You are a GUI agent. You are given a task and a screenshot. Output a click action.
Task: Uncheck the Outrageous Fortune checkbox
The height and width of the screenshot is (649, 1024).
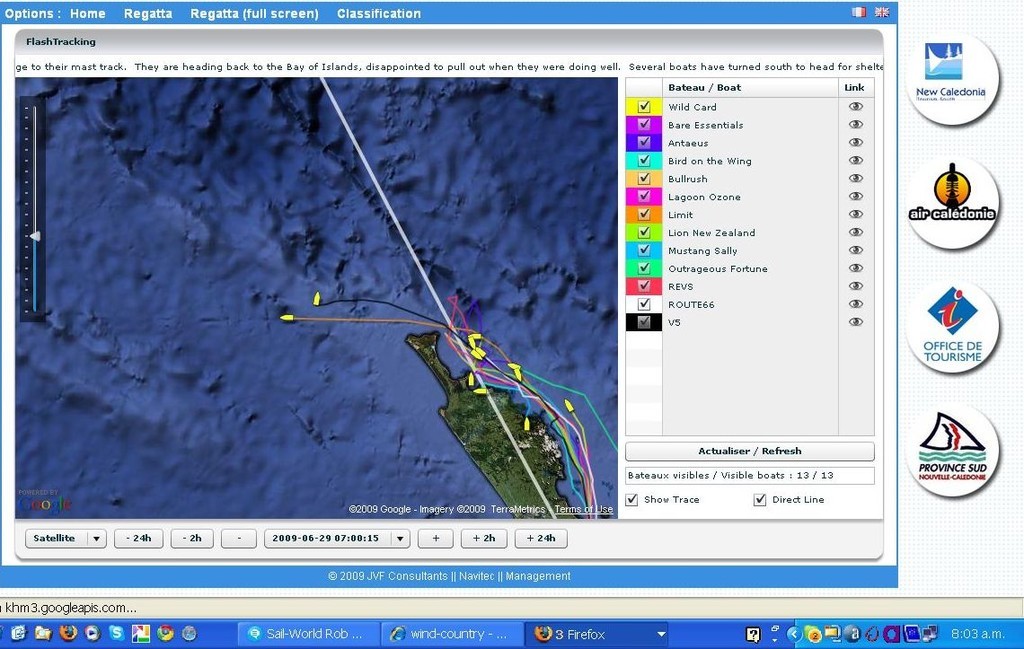point(644,268)
